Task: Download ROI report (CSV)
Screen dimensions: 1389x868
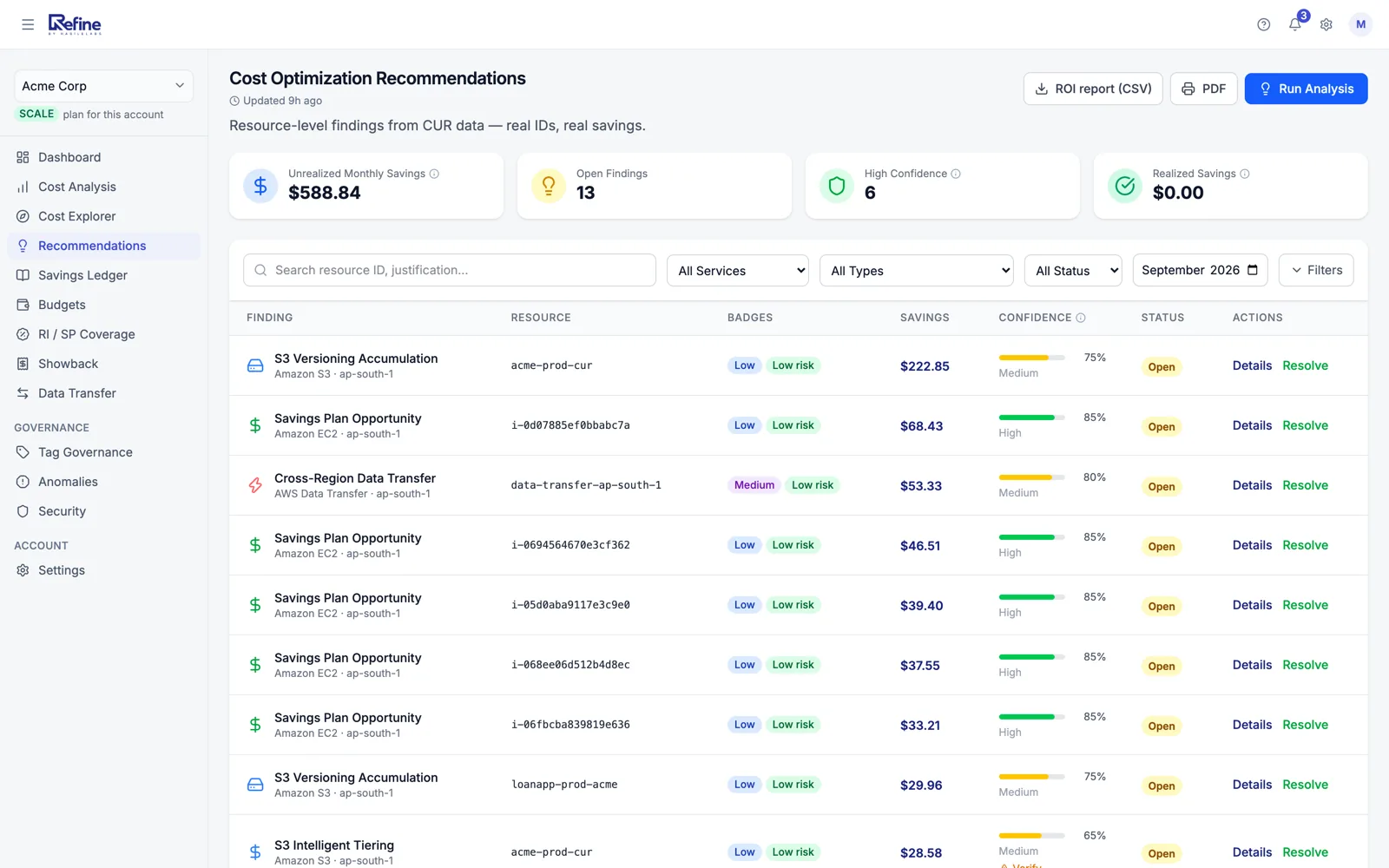Action: pyautogui.click(x=1093, y=89)
